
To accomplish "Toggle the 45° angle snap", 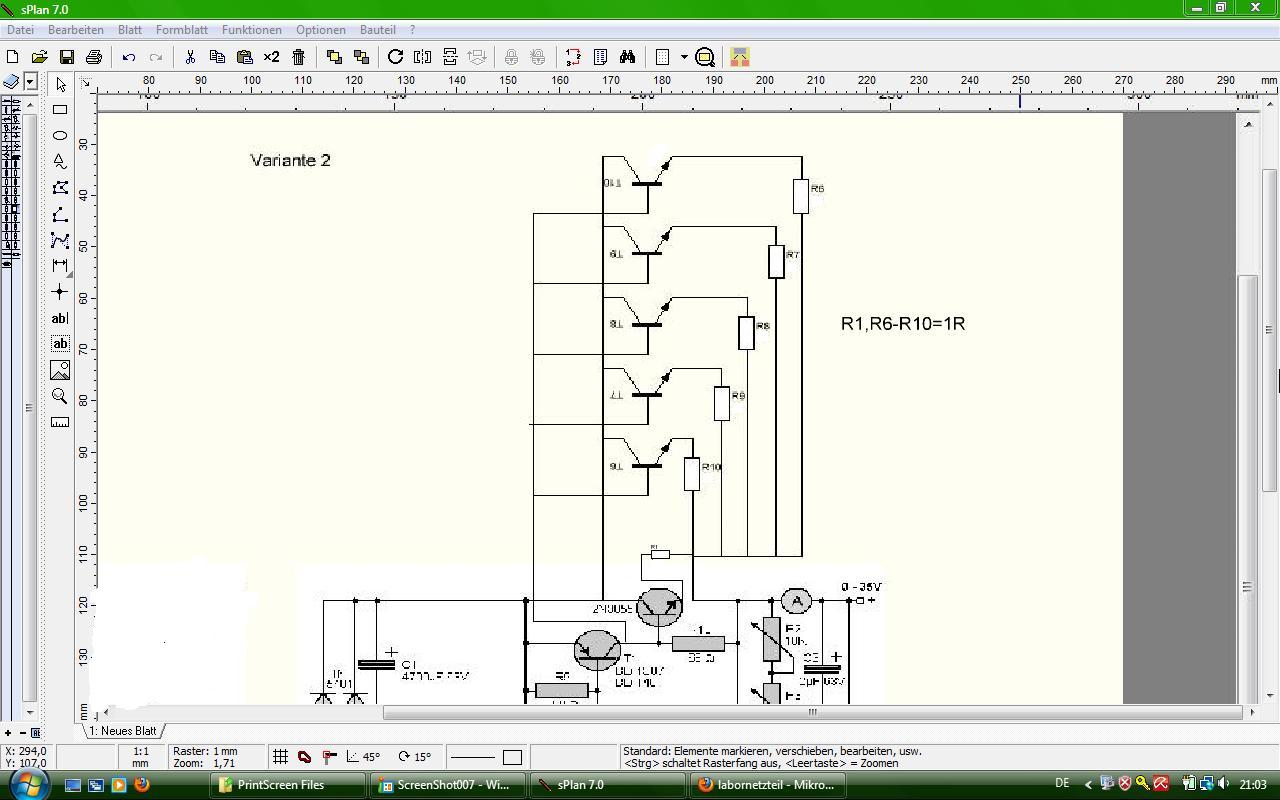I will 362,757.
